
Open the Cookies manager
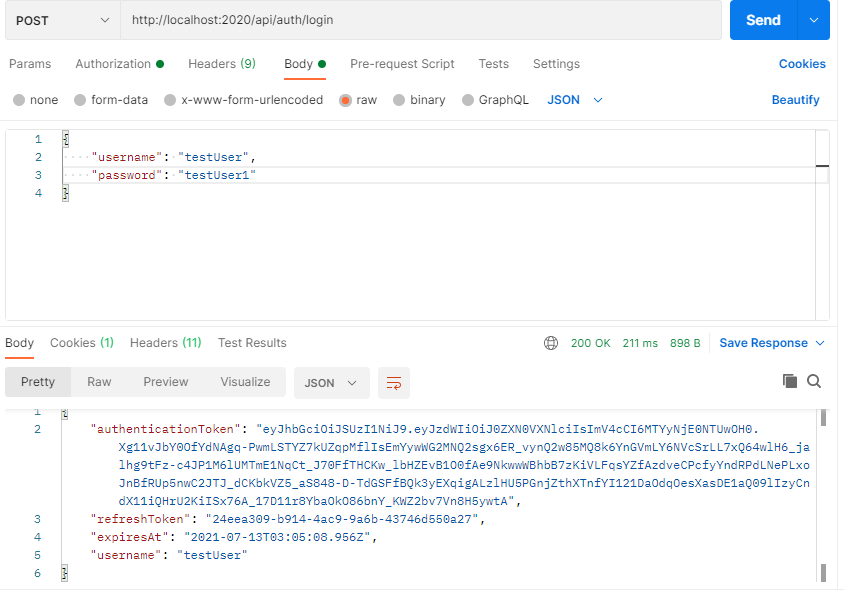pyautogui.click(x=802, y=63)
